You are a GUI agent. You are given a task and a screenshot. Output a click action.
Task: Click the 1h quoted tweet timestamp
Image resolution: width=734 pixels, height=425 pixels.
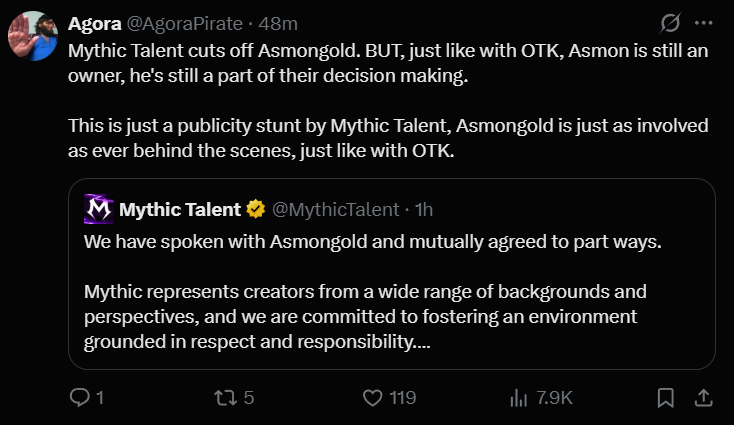click(423, 209)
